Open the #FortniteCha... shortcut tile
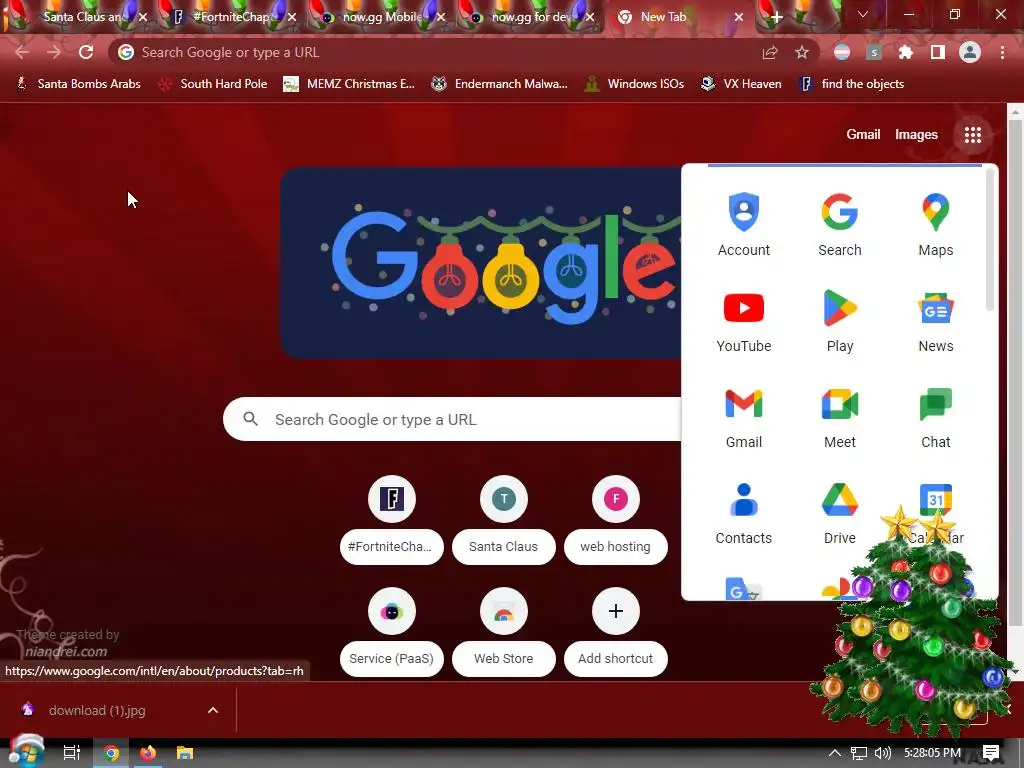Screen dimensions: 1024x768 tap(392, 519)
